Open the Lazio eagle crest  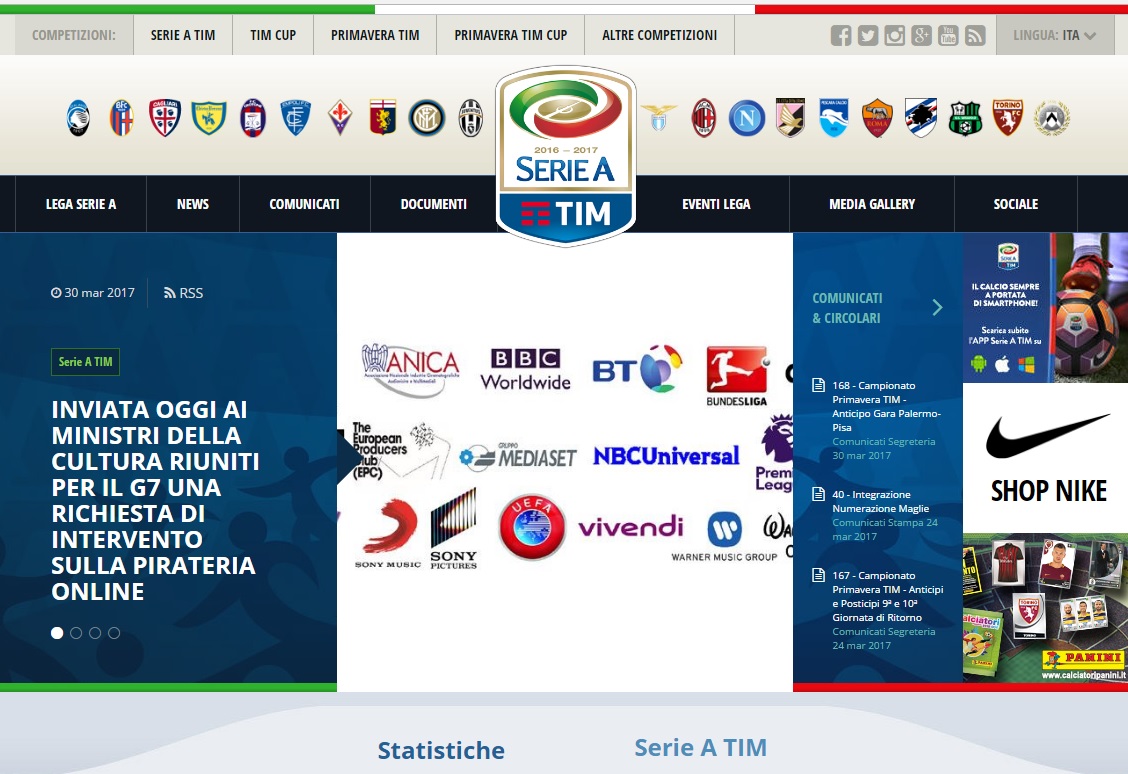(x=658, y=117)
